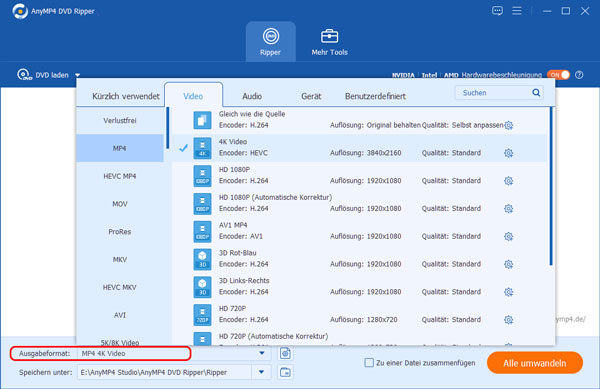Image resolution: width=600 pixels, height=389 pixels.
Task: Click the Auflösung 1280x720 text
Action: point(364,319)
